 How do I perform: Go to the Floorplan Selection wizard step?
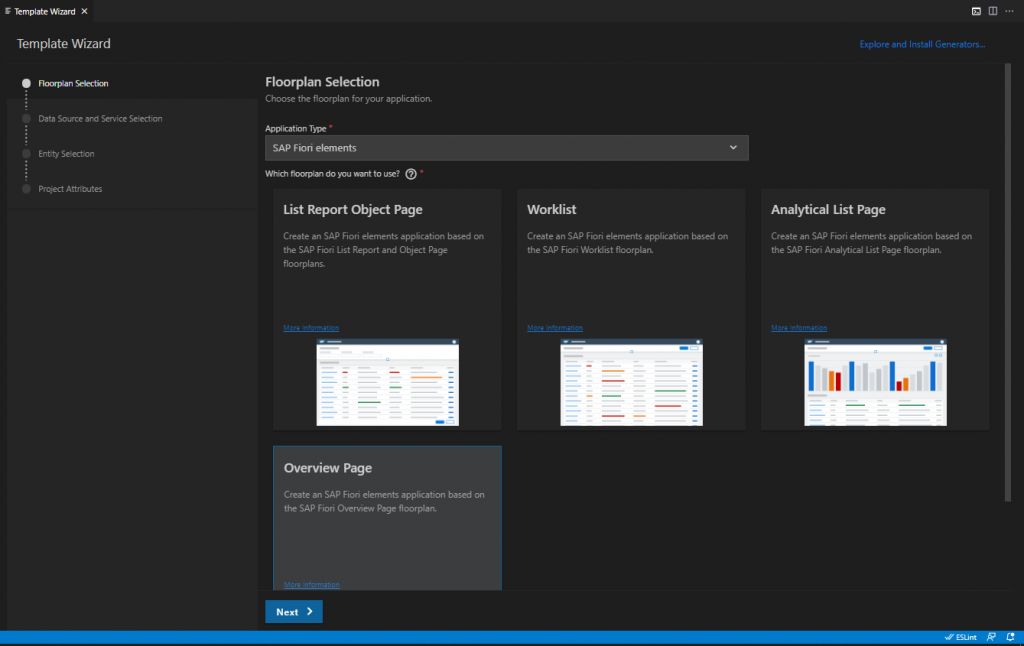(73, 84)
